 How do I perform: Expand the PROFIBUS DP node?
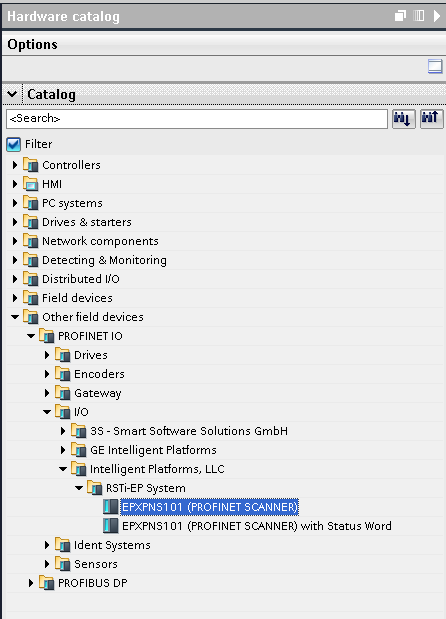31,583
